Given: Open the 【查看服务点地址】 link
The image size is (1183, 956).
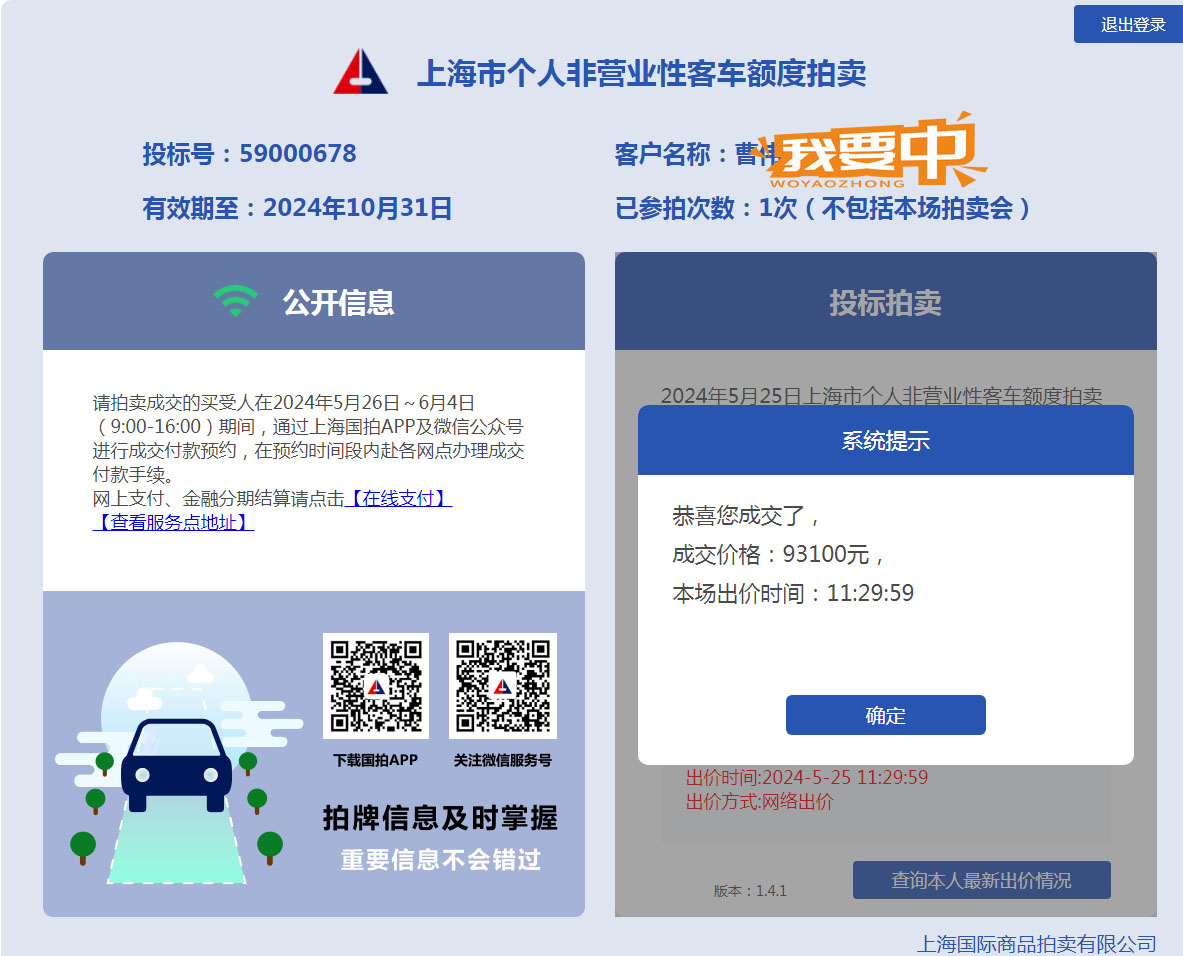Looking at the screenshot, I should (173, 522).
